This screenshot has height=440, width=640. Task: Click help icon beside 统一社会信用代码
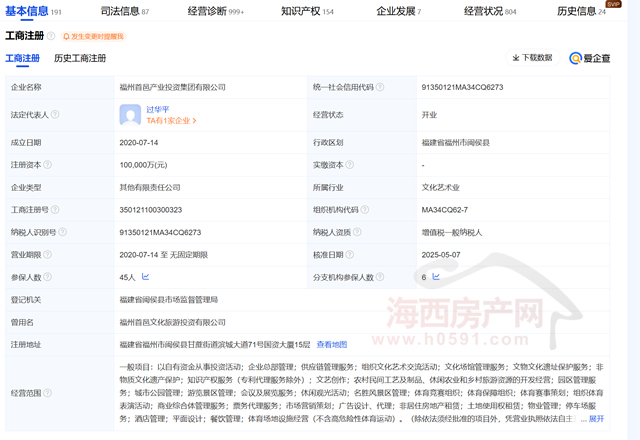(381, 88)
